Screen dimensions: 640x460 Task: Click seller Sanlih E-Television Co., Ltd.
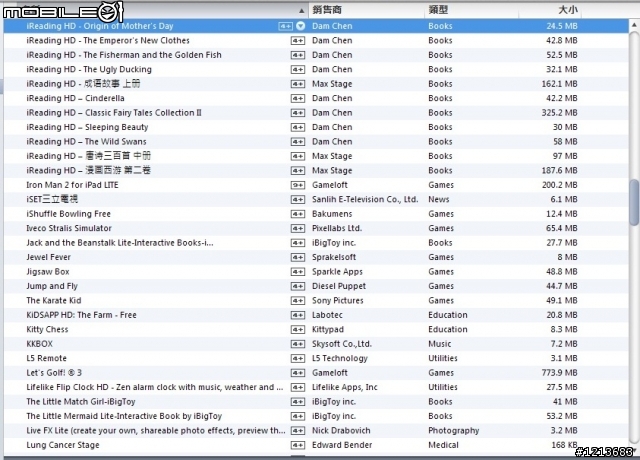pyautogui.click(x=365, y=200)
